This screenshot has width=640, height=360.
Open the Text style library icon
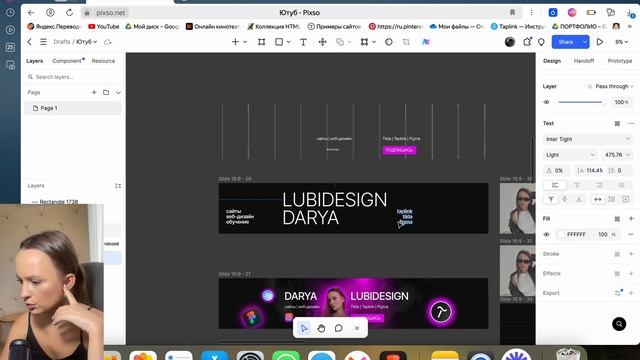[x=617, y=123]
